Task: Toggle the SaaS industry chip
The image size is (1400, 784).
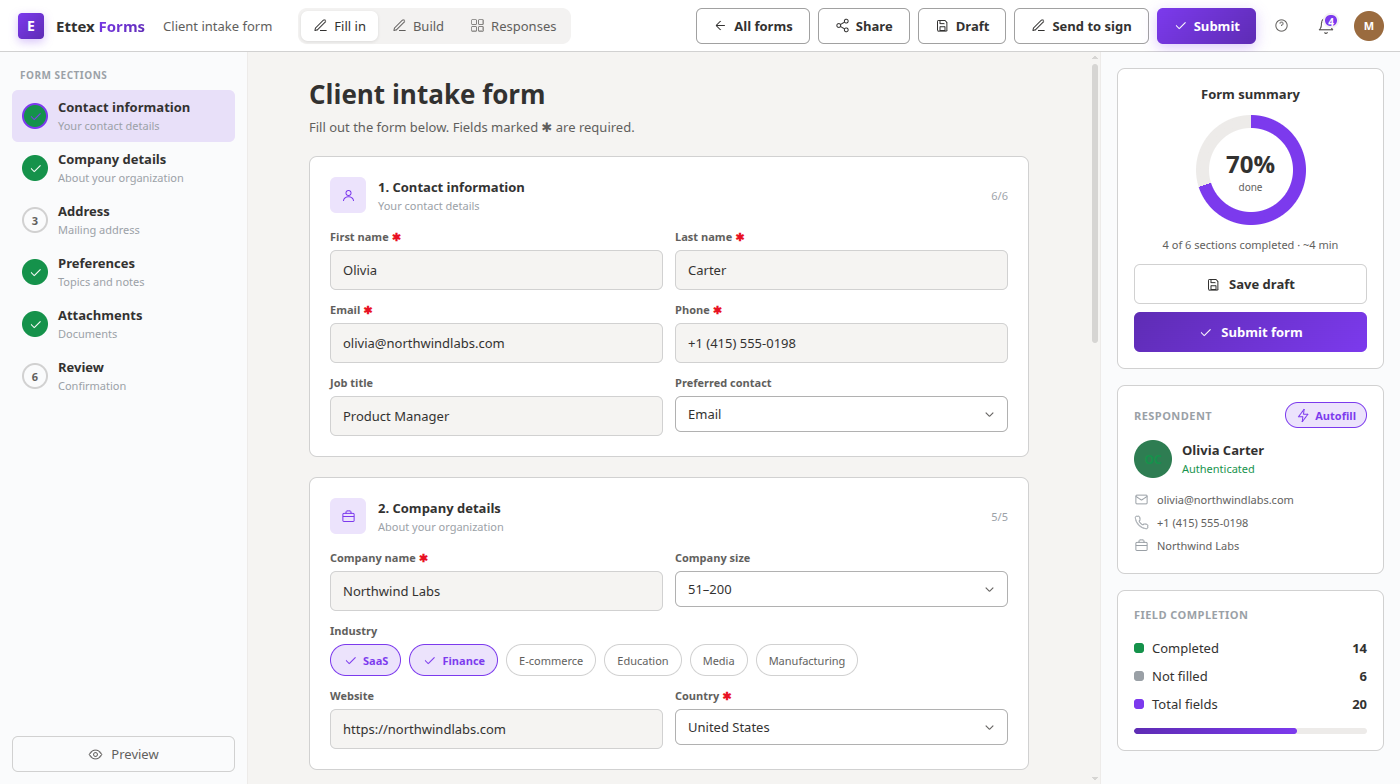Action: pos(365,660)
